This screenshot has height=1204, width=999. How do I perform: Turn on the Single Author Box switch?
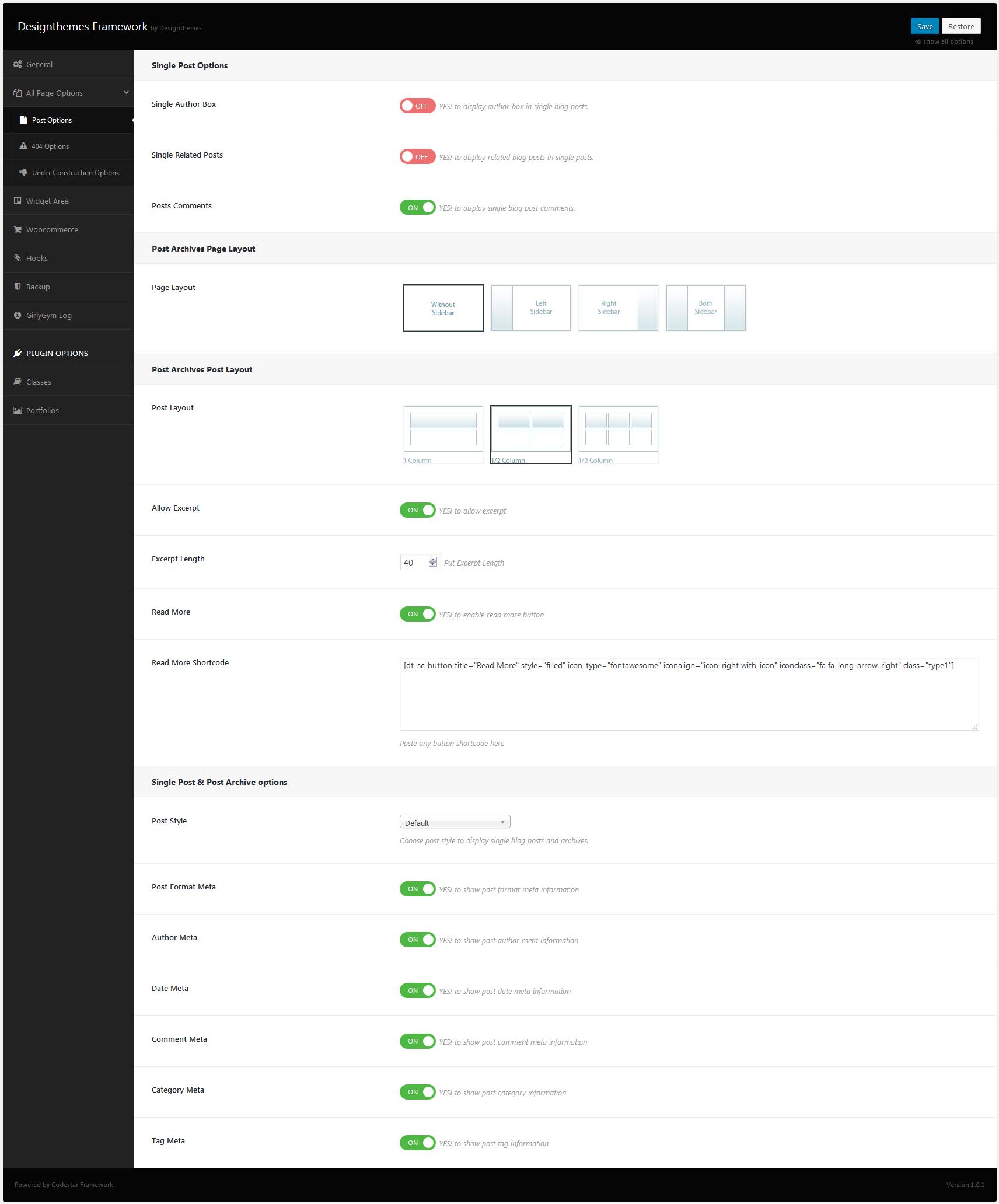417,106
